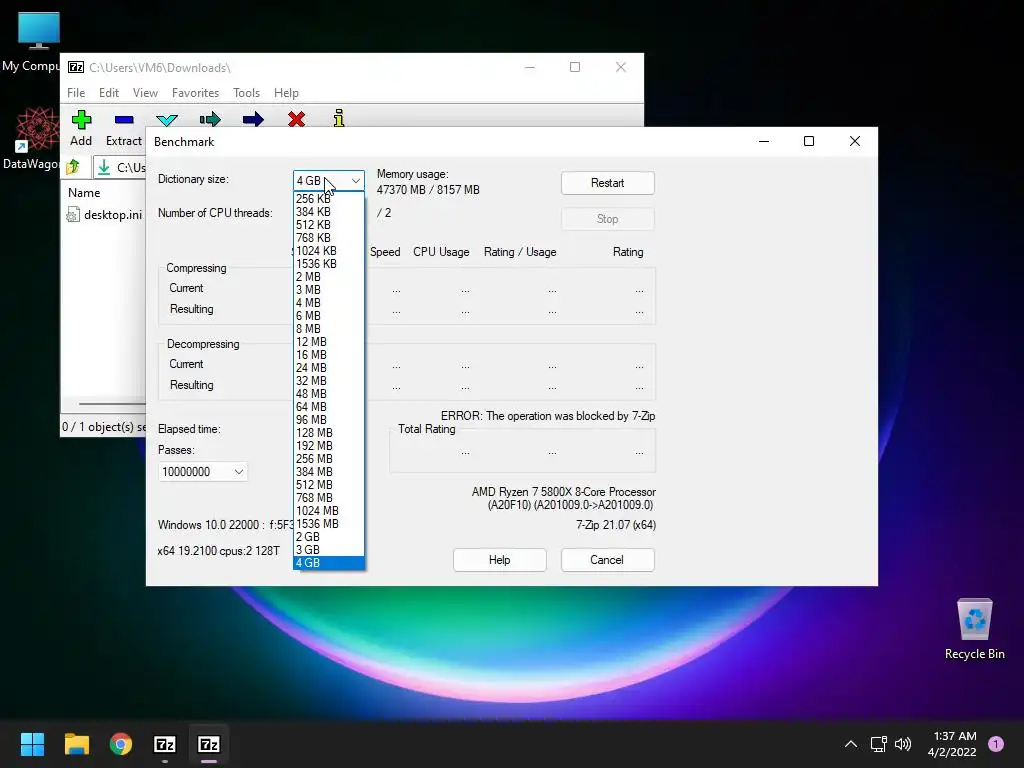1024x768 pixels.
Task: Choose 64 MB from dictionary list
Action: [x=328, y=407]
